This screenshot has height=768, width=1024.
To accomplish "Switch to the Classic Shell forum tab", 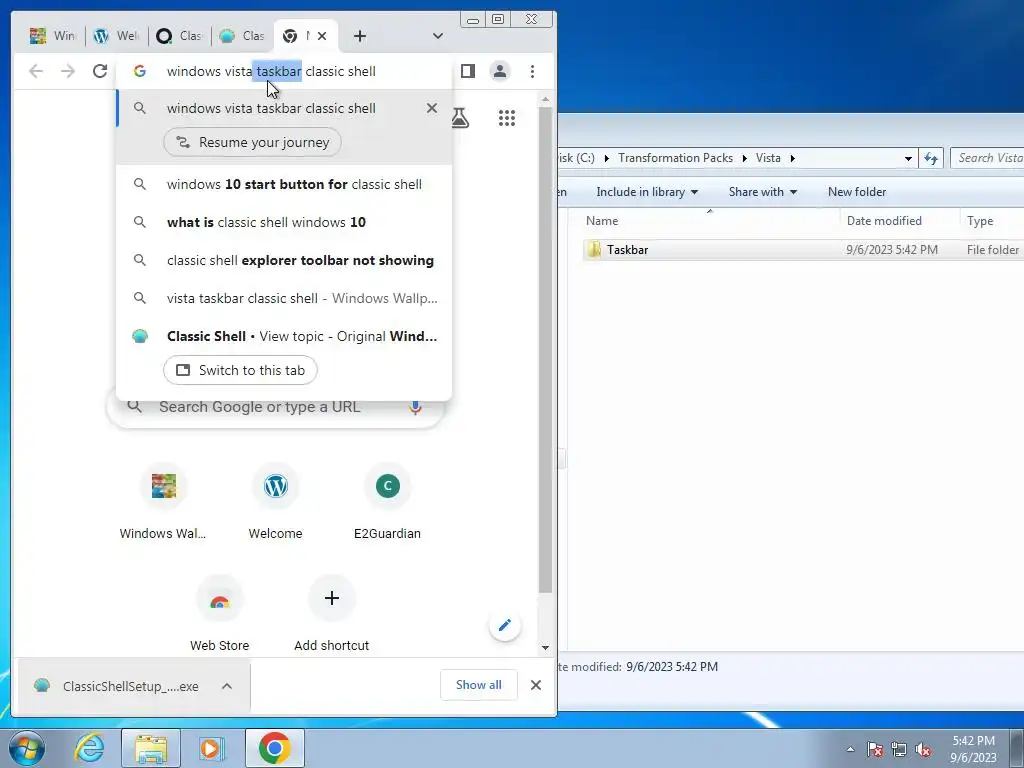I will click(x=243, y=36).
